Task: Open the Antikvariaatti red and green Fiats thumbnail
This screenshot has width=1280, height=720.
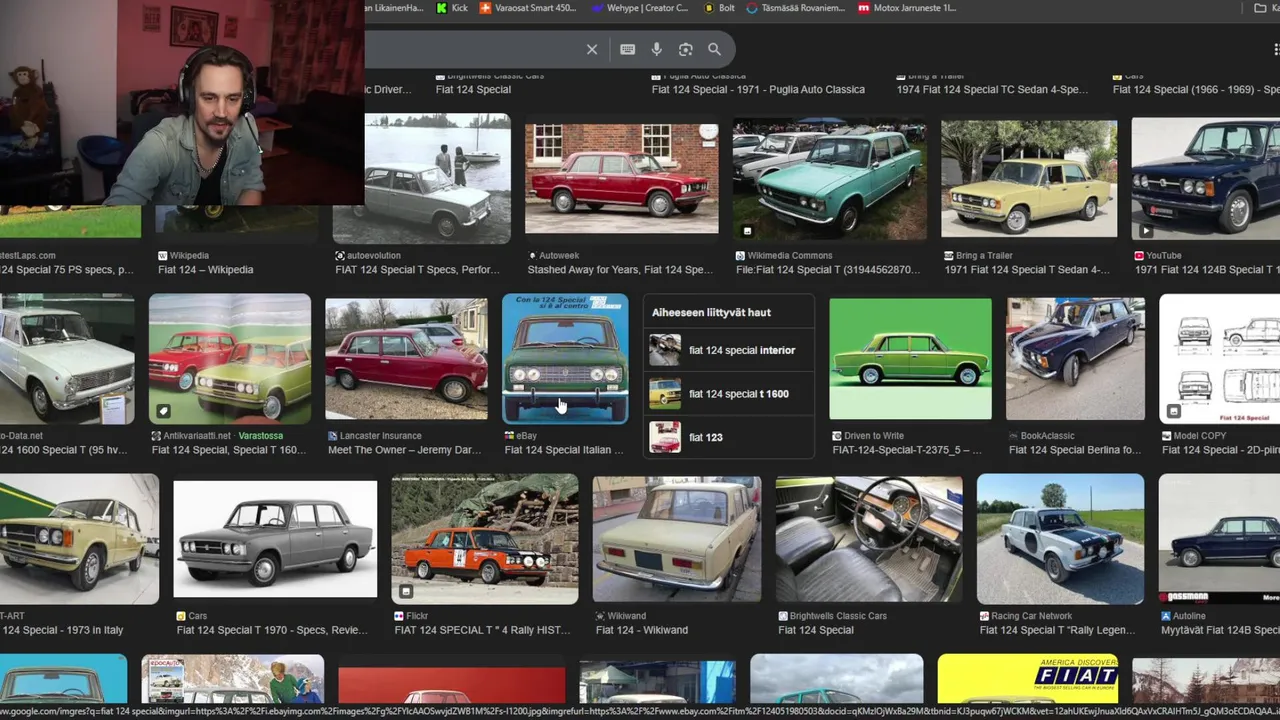Action: point(230,359)
